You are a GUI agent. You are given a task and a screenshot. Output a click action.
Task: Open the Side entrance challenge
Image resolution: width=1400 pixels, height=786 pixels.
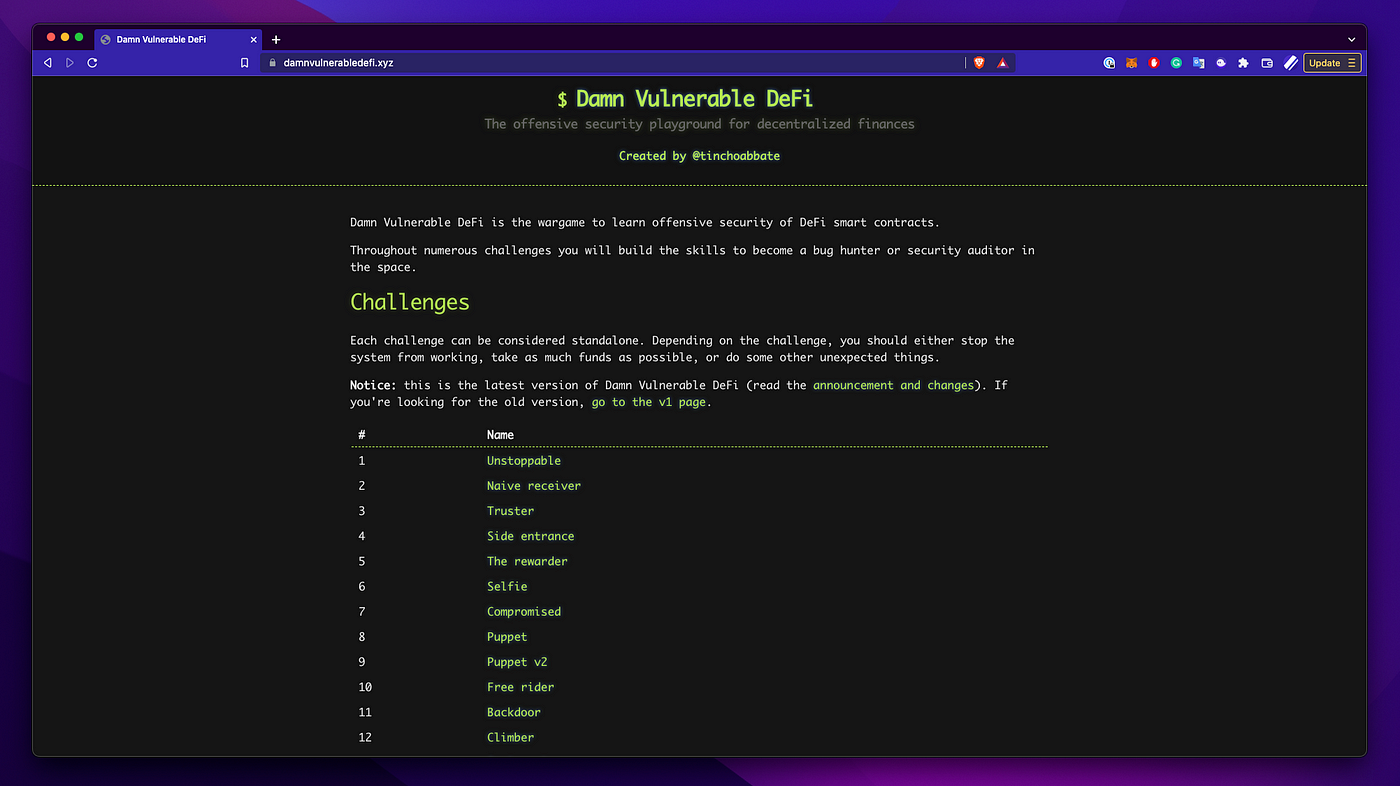point(531,536)
